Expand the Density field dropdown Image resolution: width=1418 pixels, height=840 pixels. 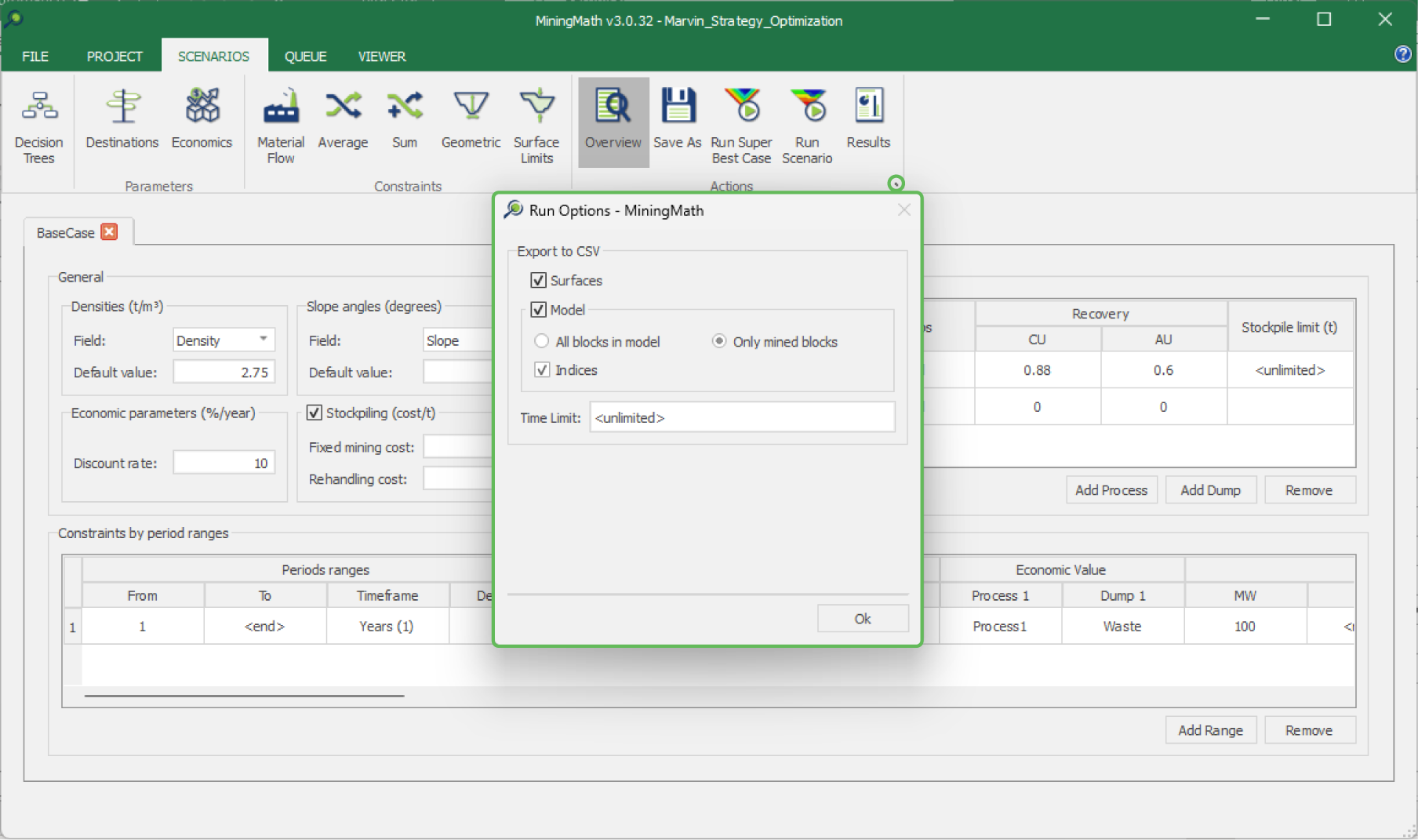[263, 340]
